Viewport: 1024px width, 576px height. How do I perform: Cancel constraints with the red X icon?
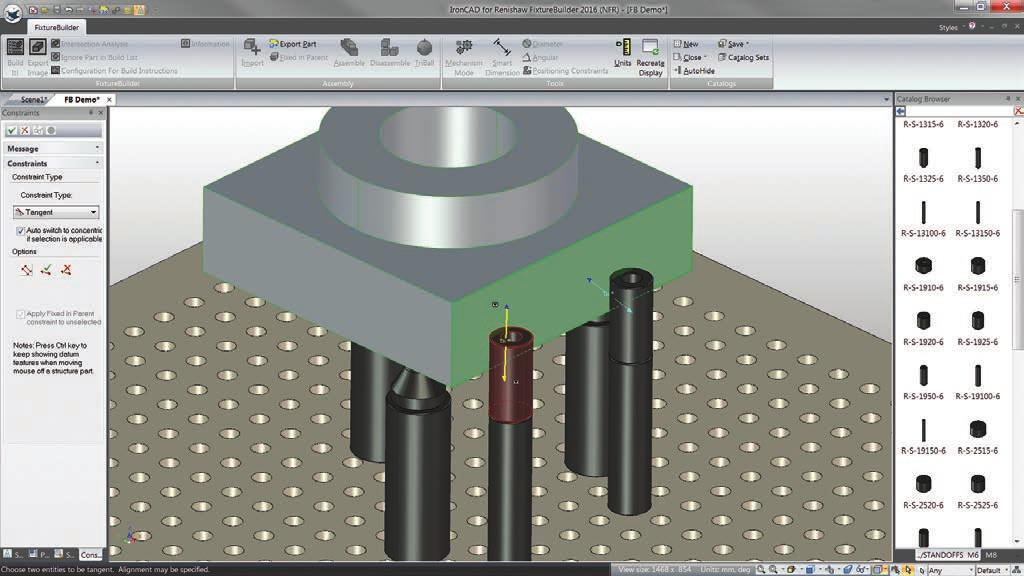(25, 131)
